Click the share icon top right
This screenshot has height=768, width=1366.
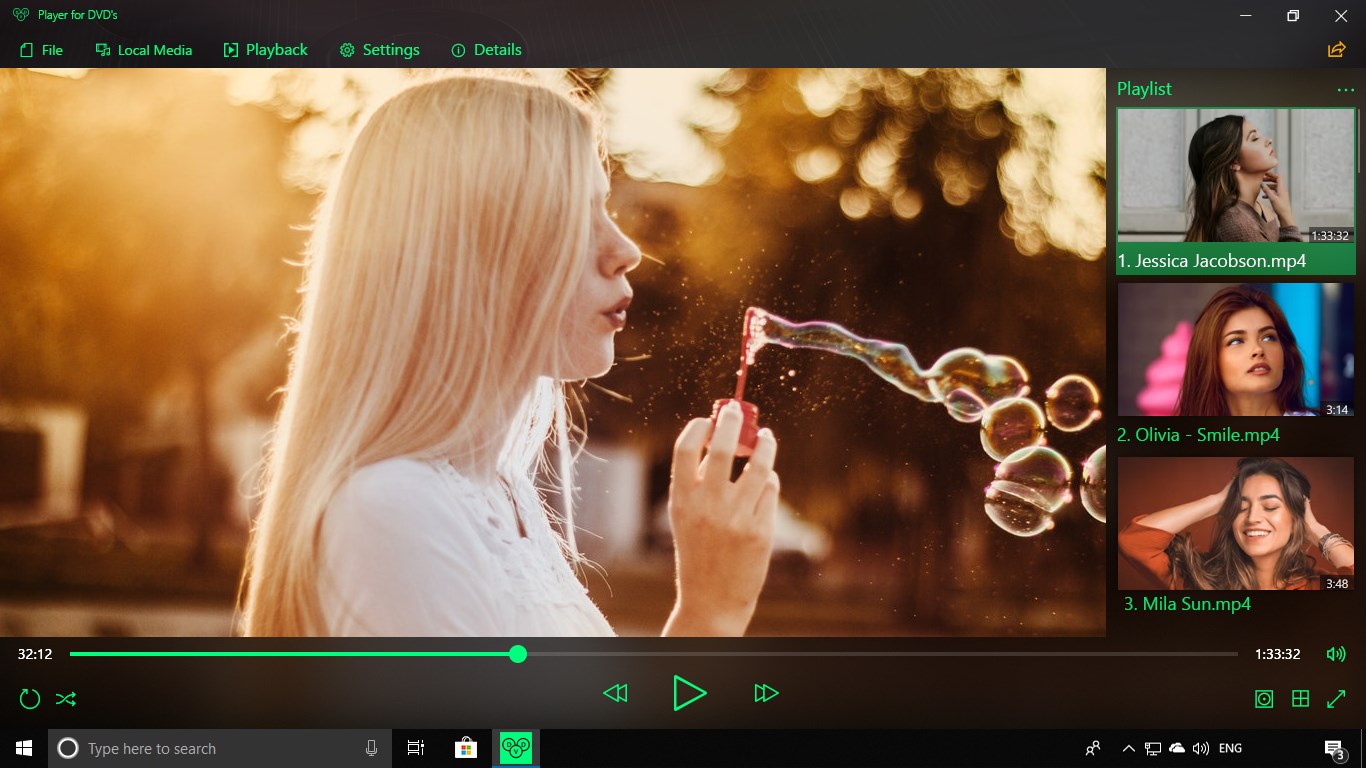pyautogui.click(x=1336, y=48)
